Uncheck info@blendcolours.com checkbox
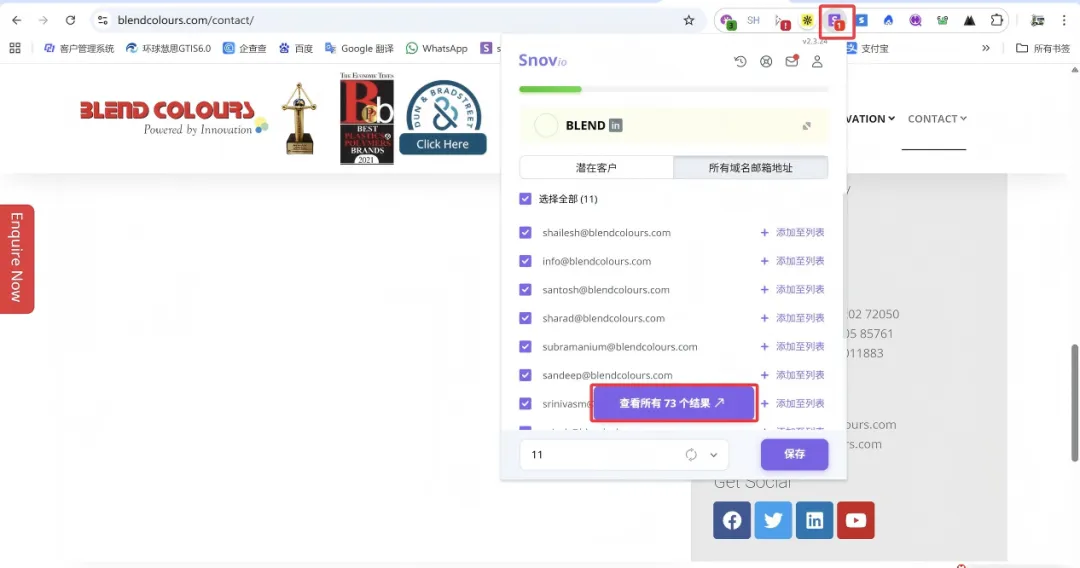The width and height of the screenshot is (1080, 568). pyautogui.click(x=525, y=261)
